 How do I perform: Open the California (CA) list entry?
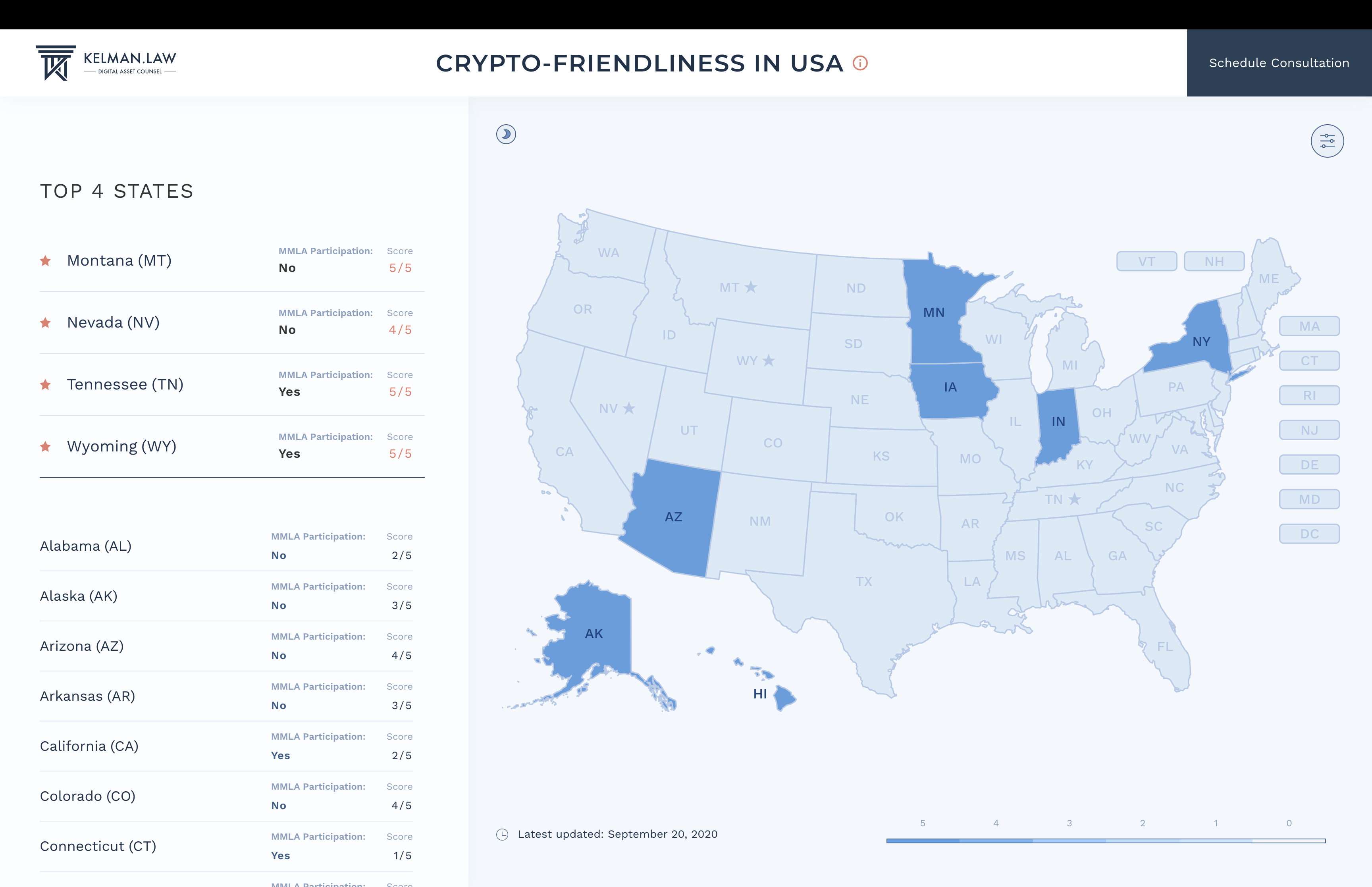point(226,746)
